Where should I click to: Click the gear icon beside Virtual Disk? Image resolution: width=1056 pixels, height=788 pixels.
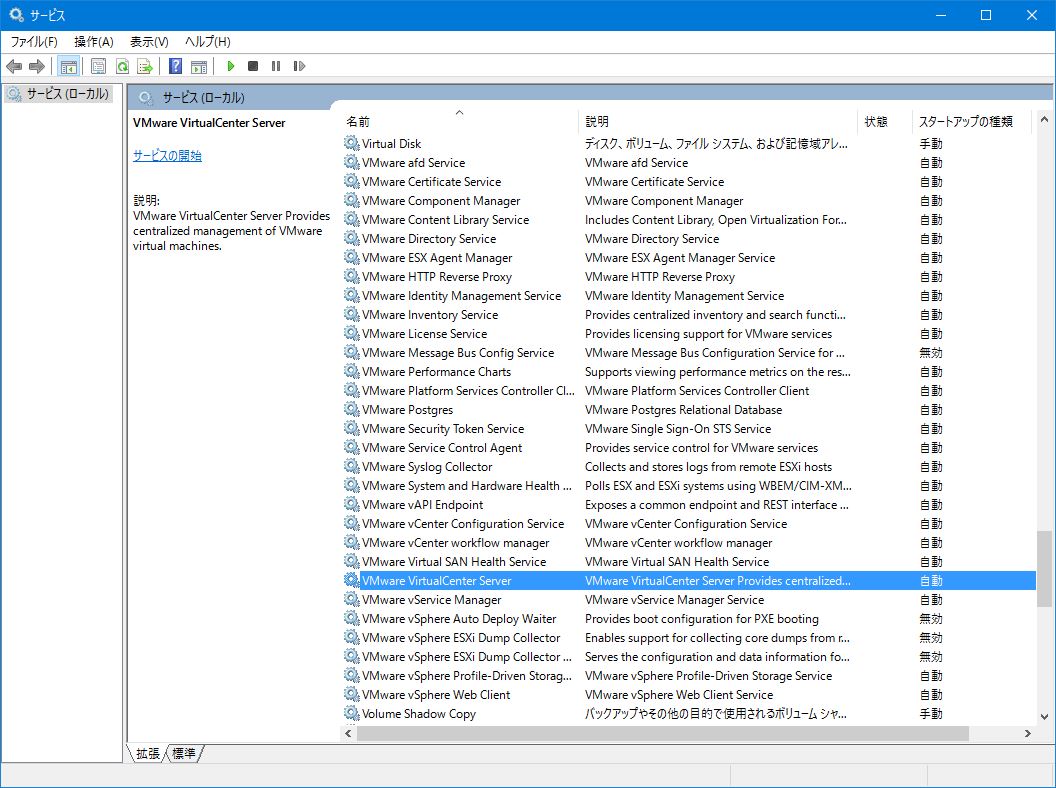[352, 143]
